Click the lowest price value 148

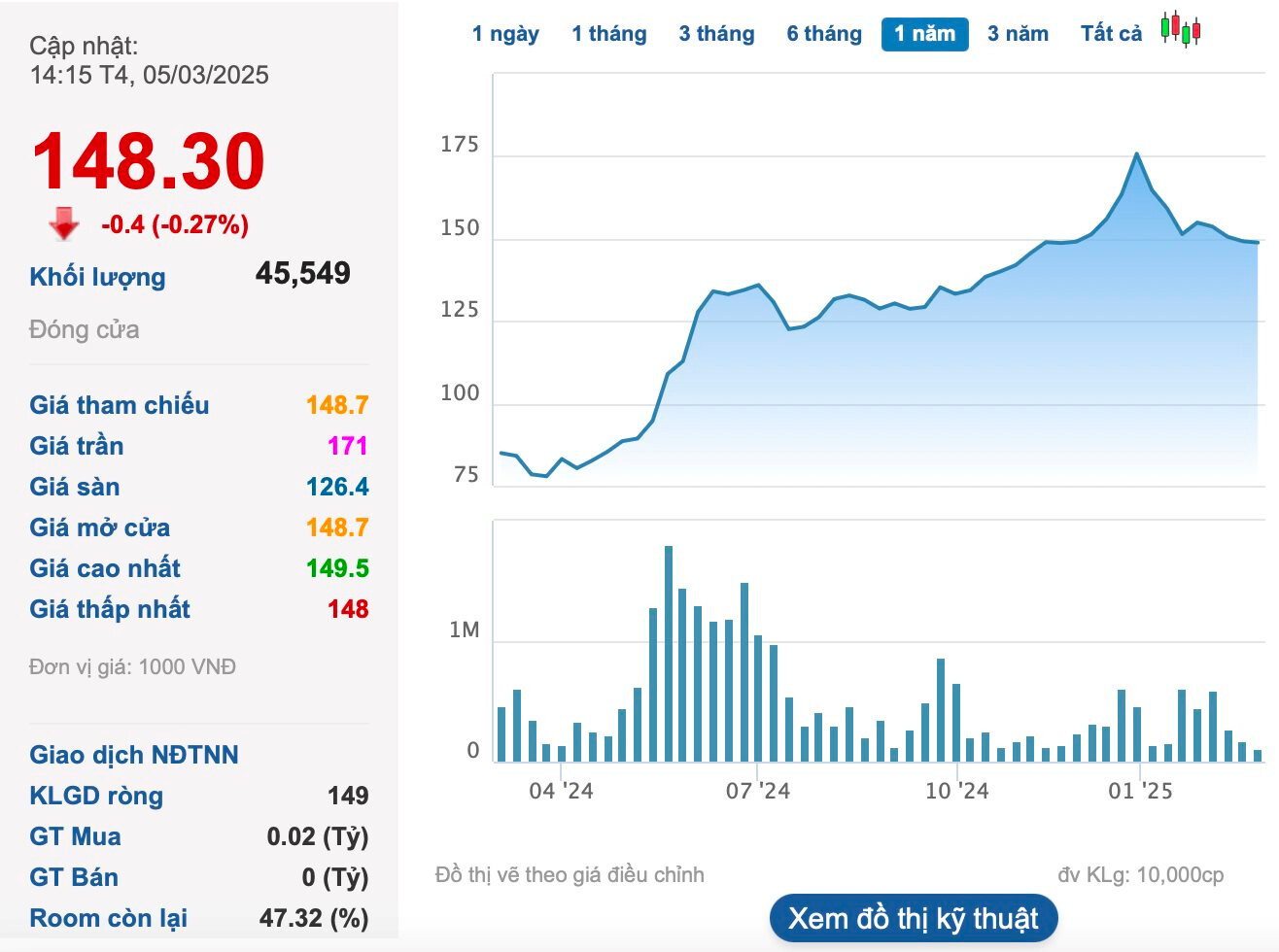point(348,609)
